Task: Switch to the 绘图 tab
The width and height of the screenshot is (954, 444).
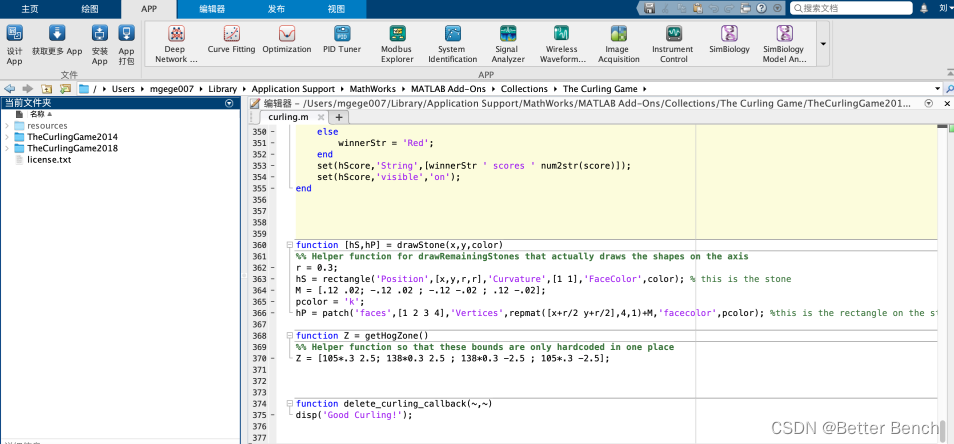Action: [x=90, y=9]
